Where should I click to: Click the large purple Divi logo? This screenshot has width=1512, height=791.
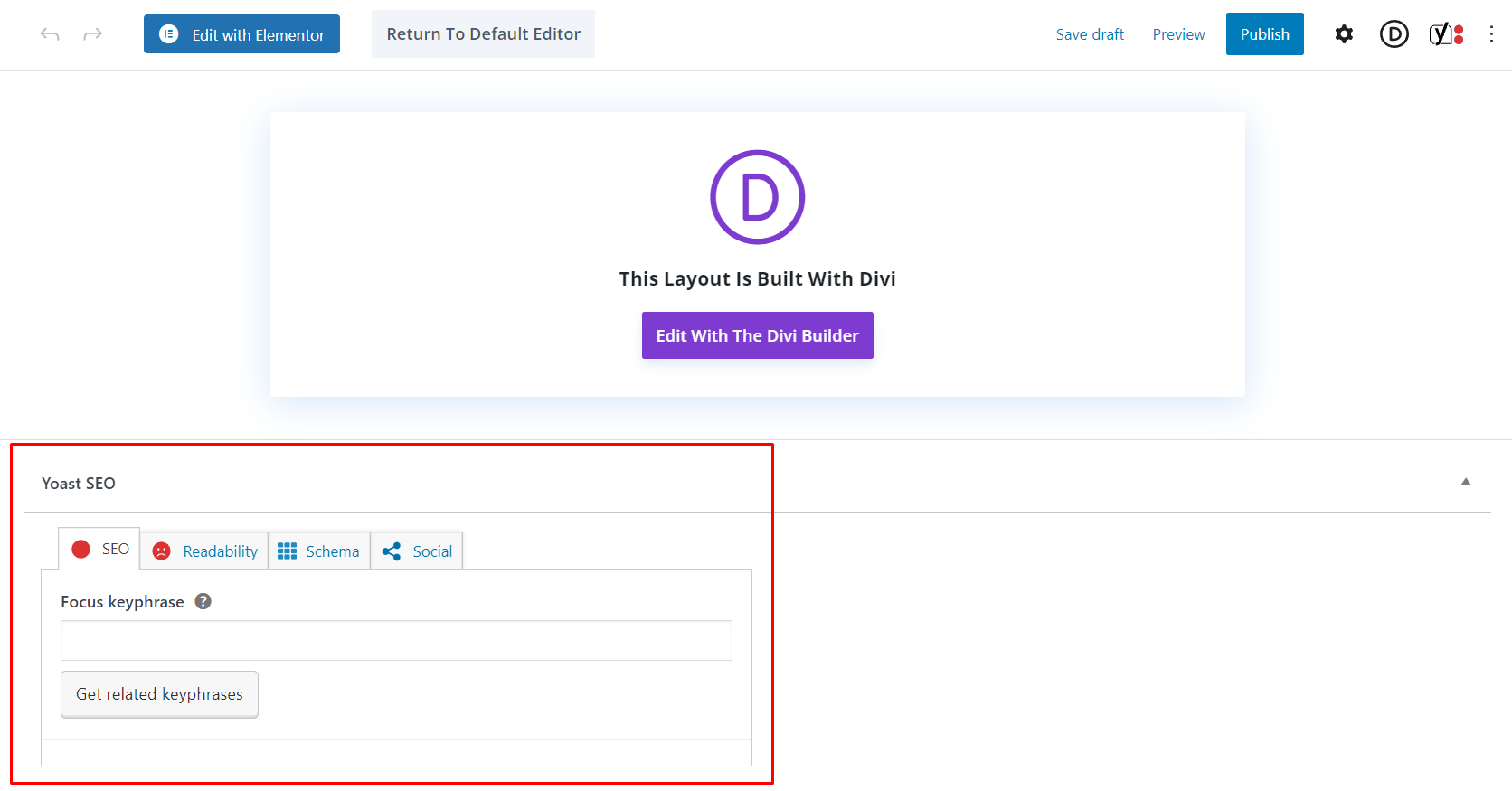(x=758, y=197)
